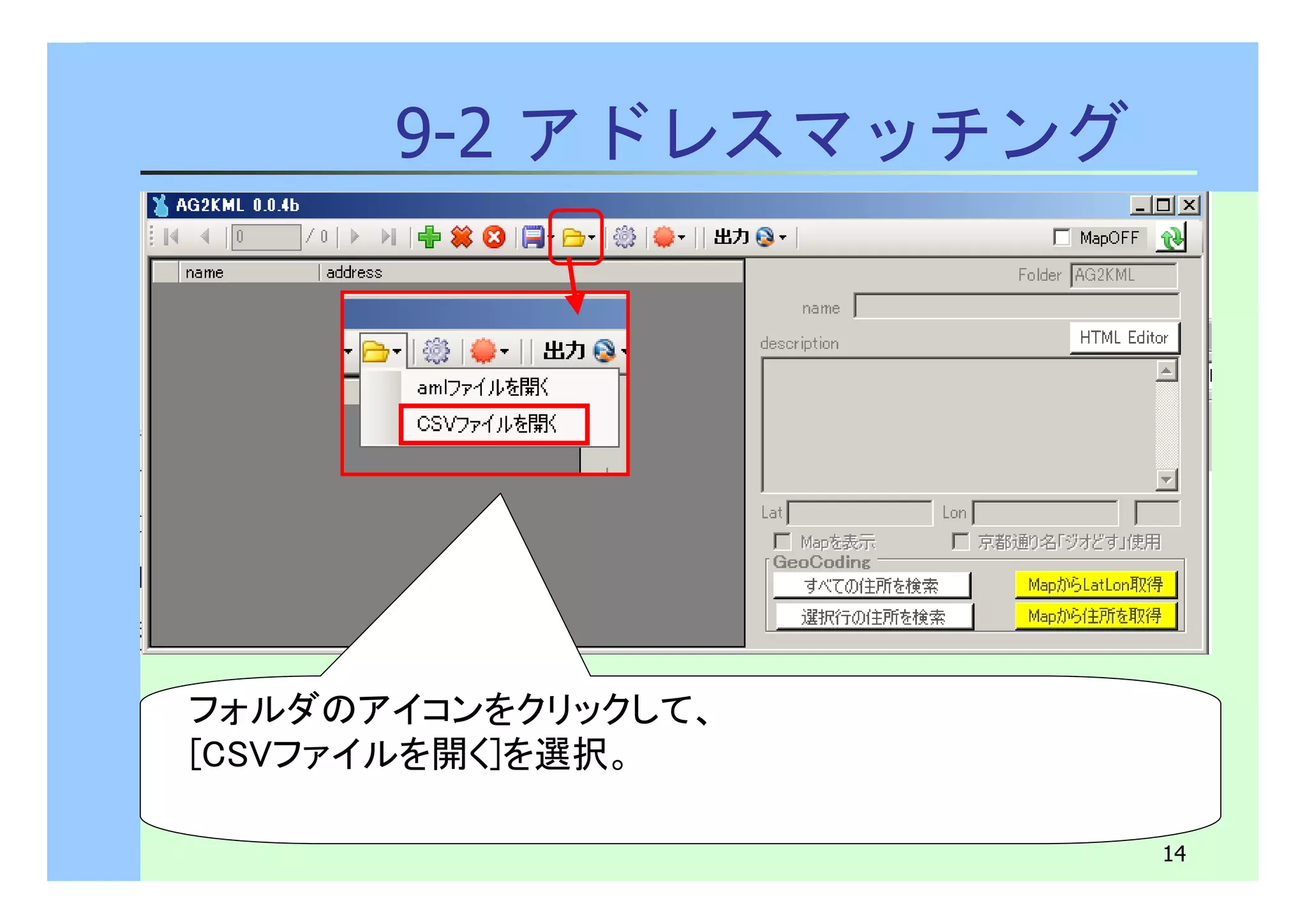This screenshot has width=1307, height=924.
Task: Click the HTML Editor button
Action: tap(1124, 338)
